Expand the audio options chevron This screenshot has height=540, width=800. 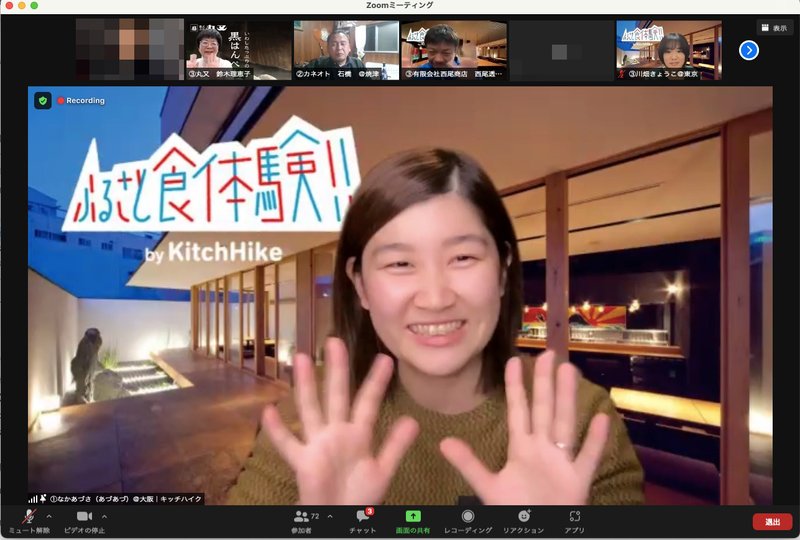49,517
